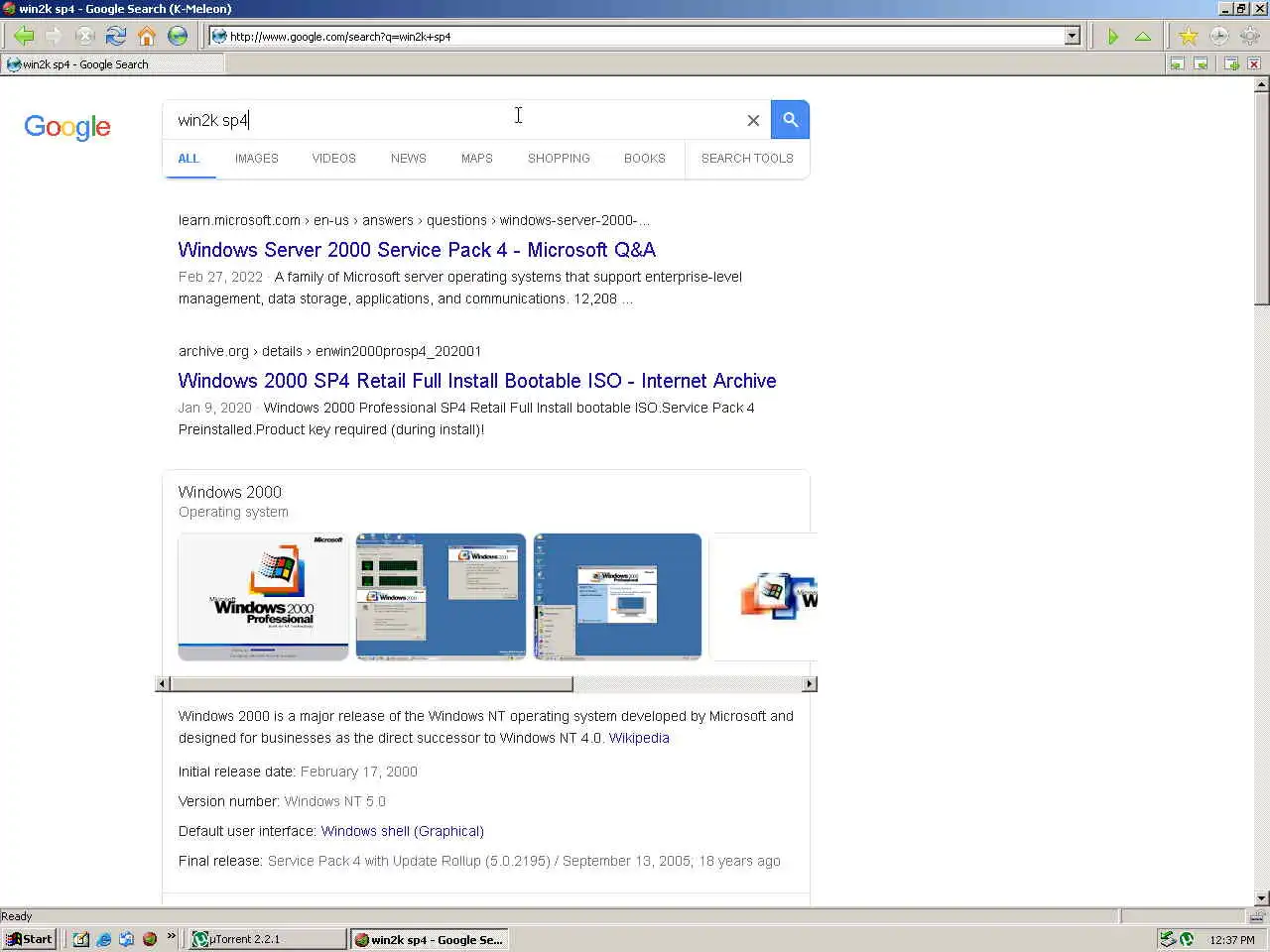The height and width of the screenshot is (952, 1270).
Task: Click 'Windows NT 5.0' version value
Action: click(335, 801)
